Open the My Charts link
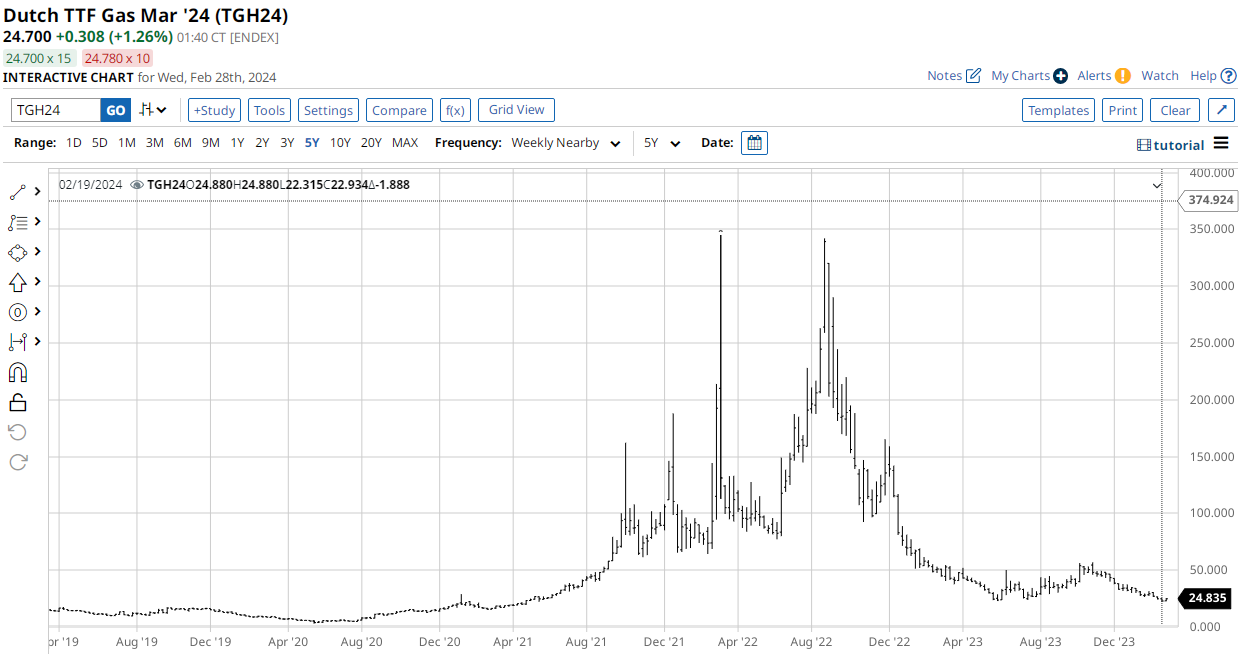1252x665 pixels. point(1020,76)
